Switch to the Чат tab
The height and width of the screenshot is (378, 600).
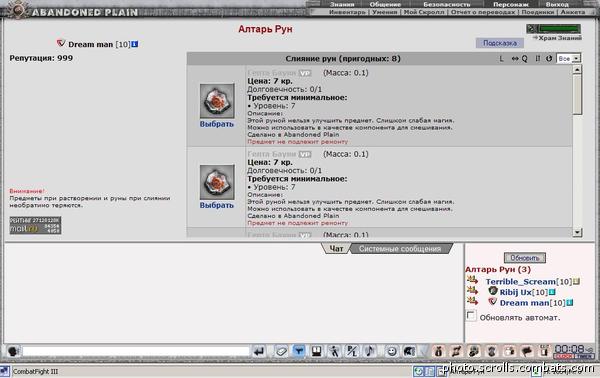pos(336,249)
